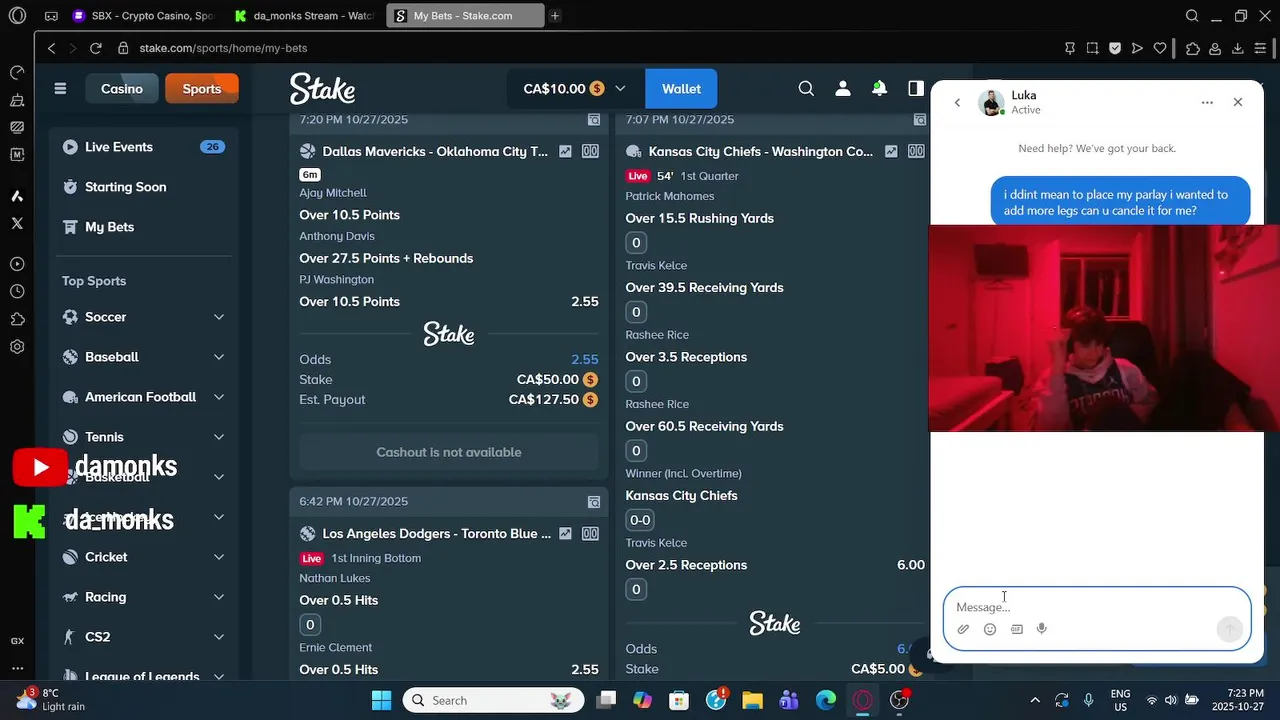Open stats for Kansas City Chiefs bet
Viewport: 1280px width, 720px height.
coord(891,152)
